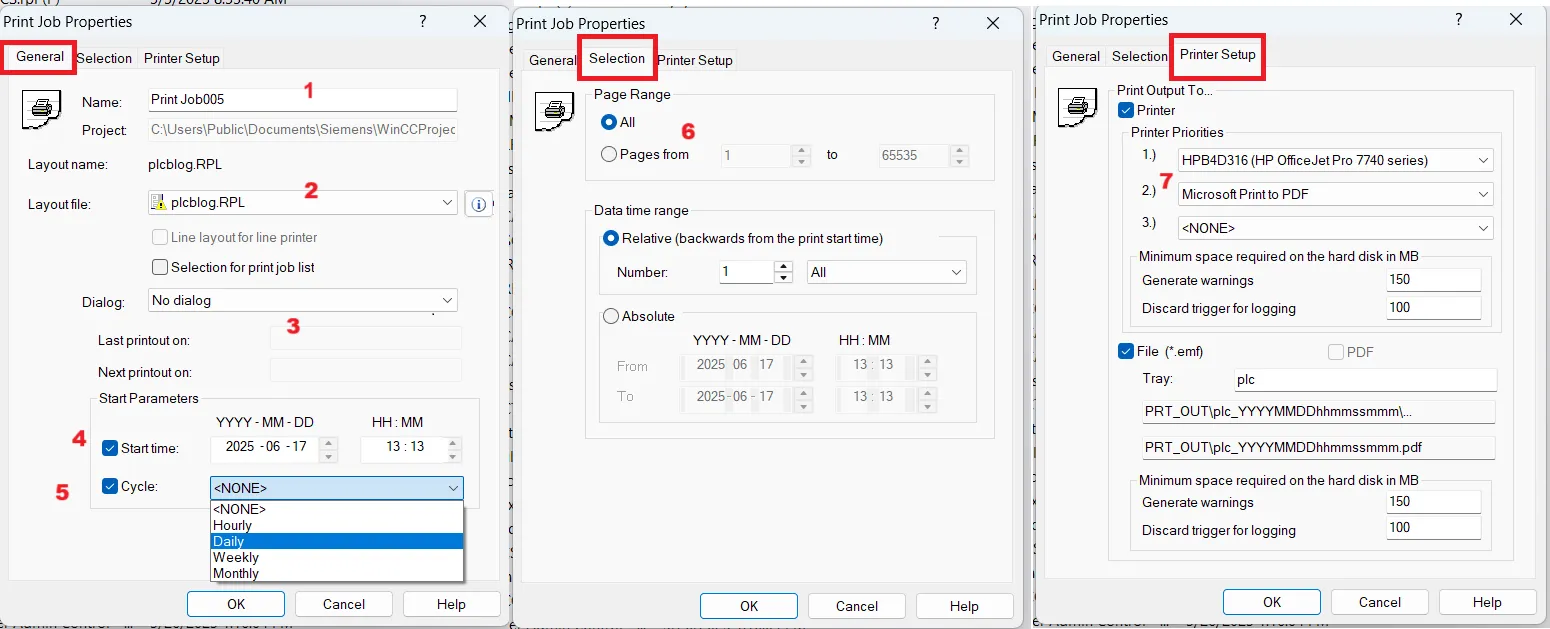The width and height of the screenshot is (1550, 629).
Task: Switch to Absolute data time range
Action: [611, 316]
